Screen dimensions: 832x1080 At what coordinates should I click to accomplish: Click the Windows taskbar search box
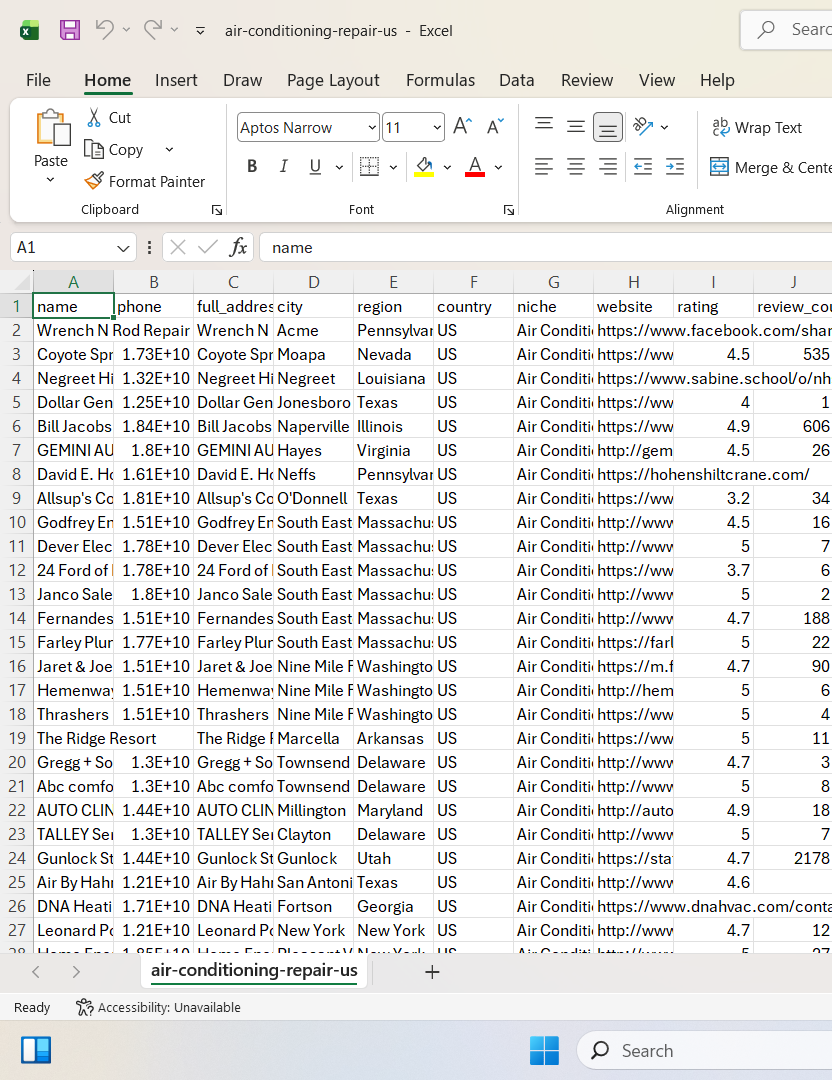[704, 1051]
